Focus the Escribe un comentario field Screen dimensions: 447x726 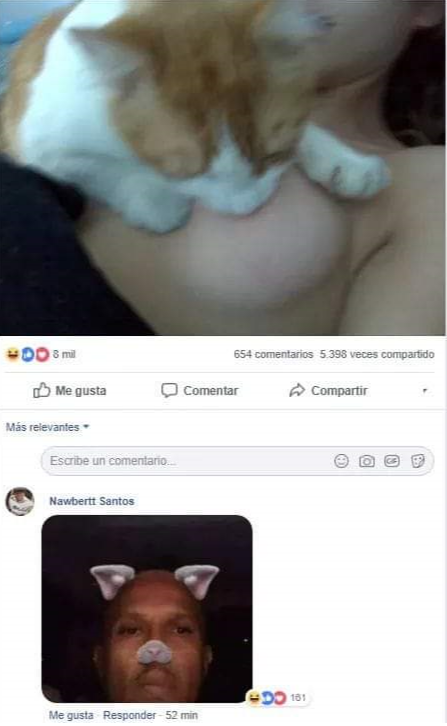click(x=237, y=461)
